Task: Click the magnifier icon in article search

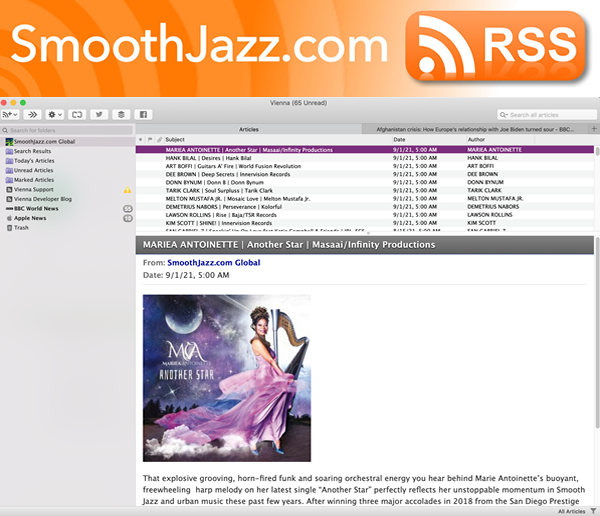Action: point(504,115)
